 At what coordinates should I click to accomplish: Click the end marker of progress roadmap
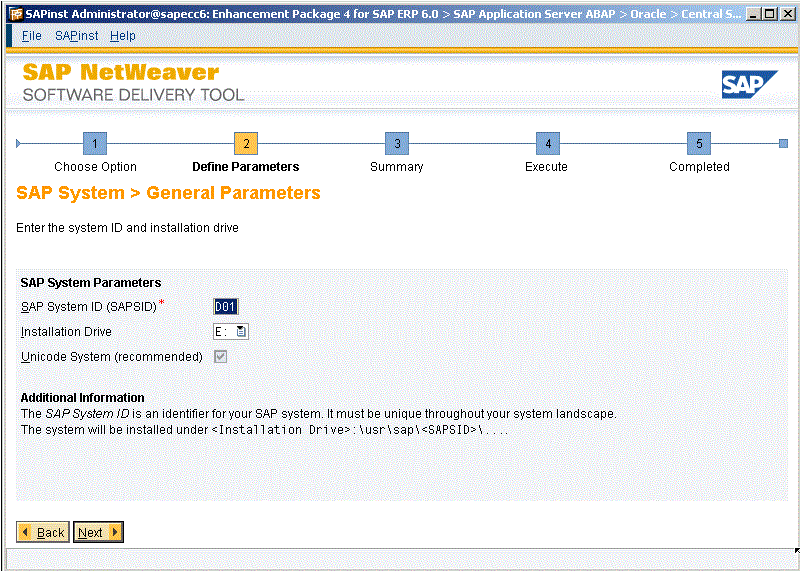pos(783,143)
